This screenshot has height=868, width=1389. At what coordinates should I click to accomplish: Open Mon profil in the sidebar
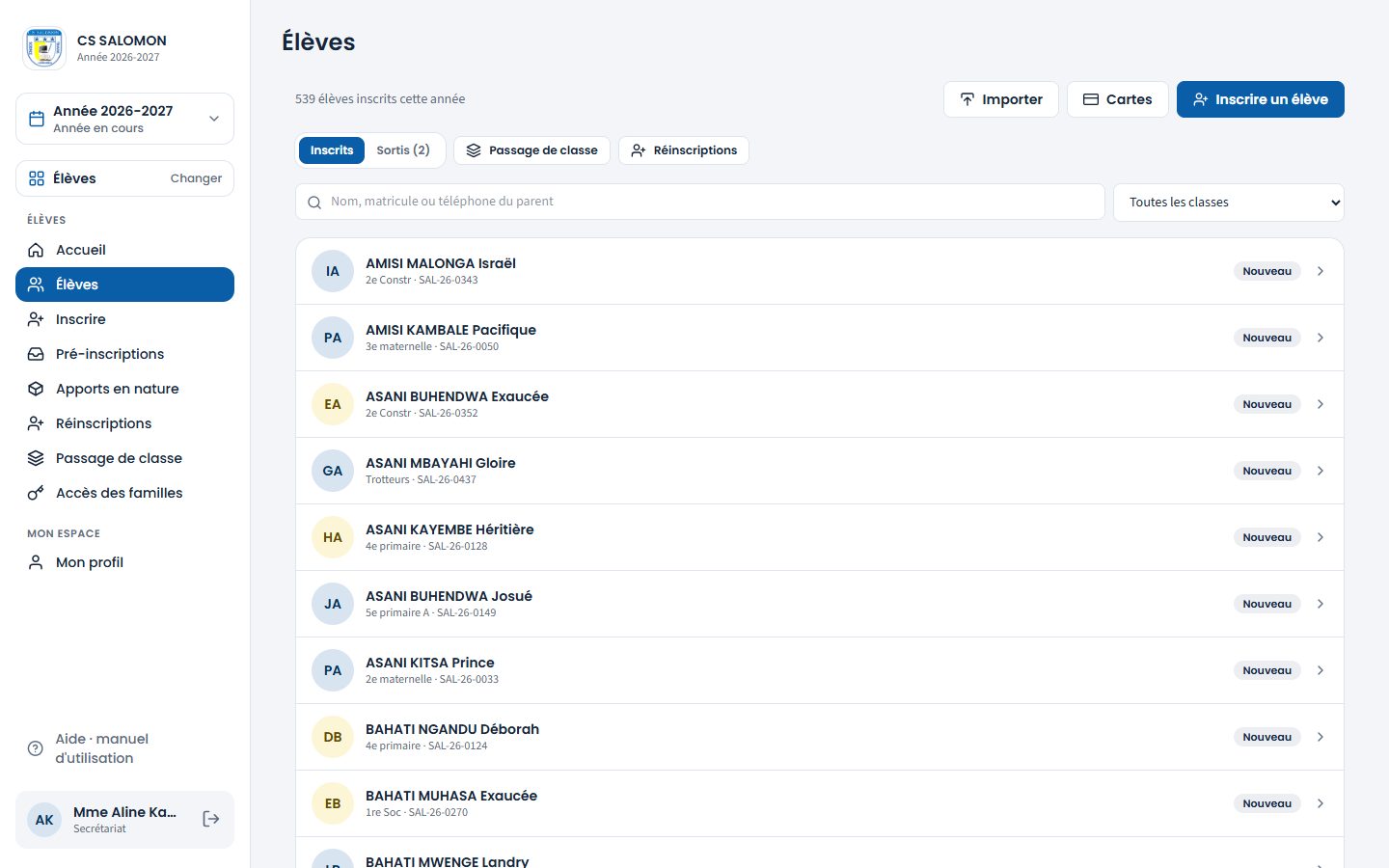(x=124, y=562)
